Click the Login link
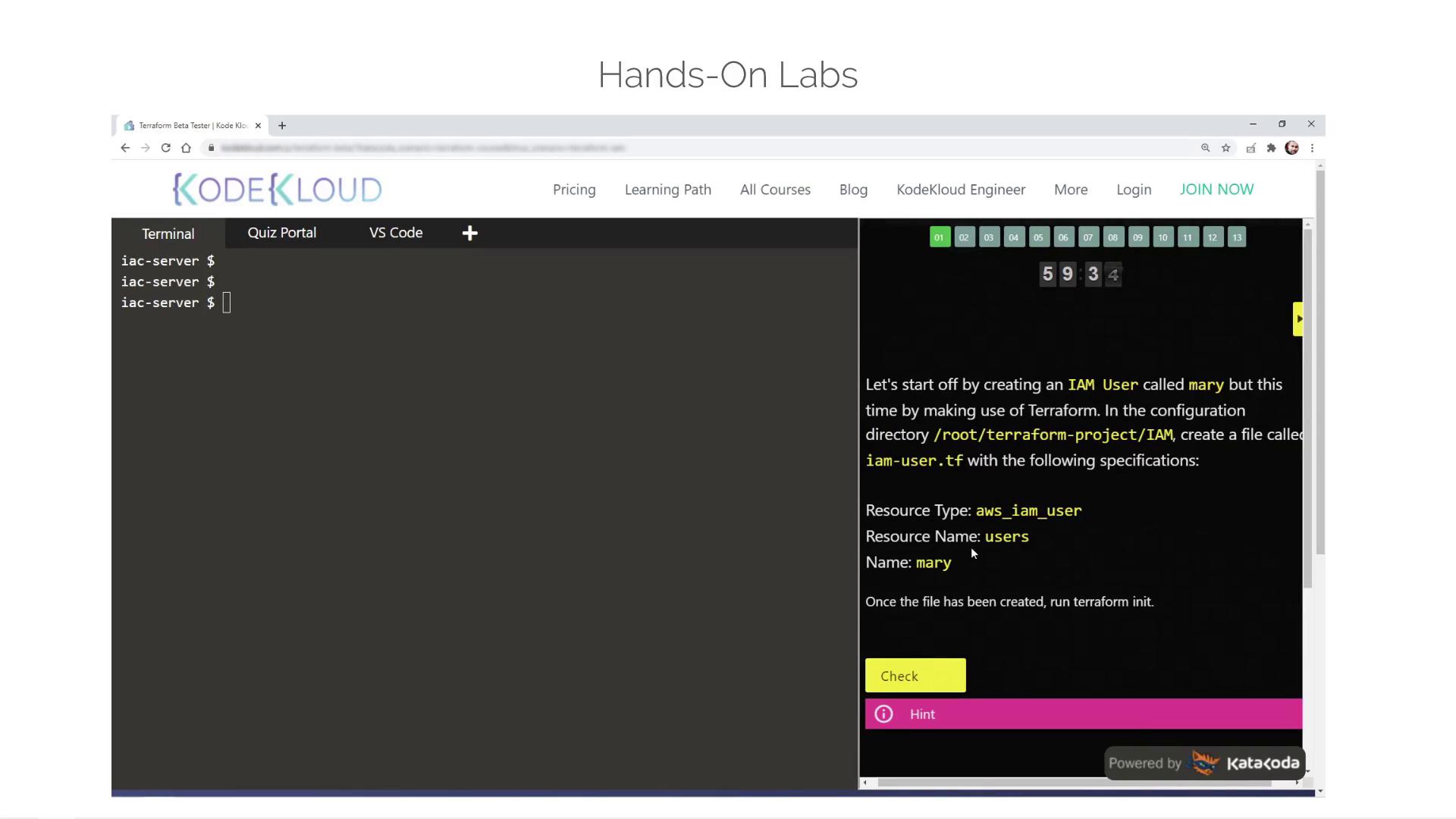 pos(1133,188)
